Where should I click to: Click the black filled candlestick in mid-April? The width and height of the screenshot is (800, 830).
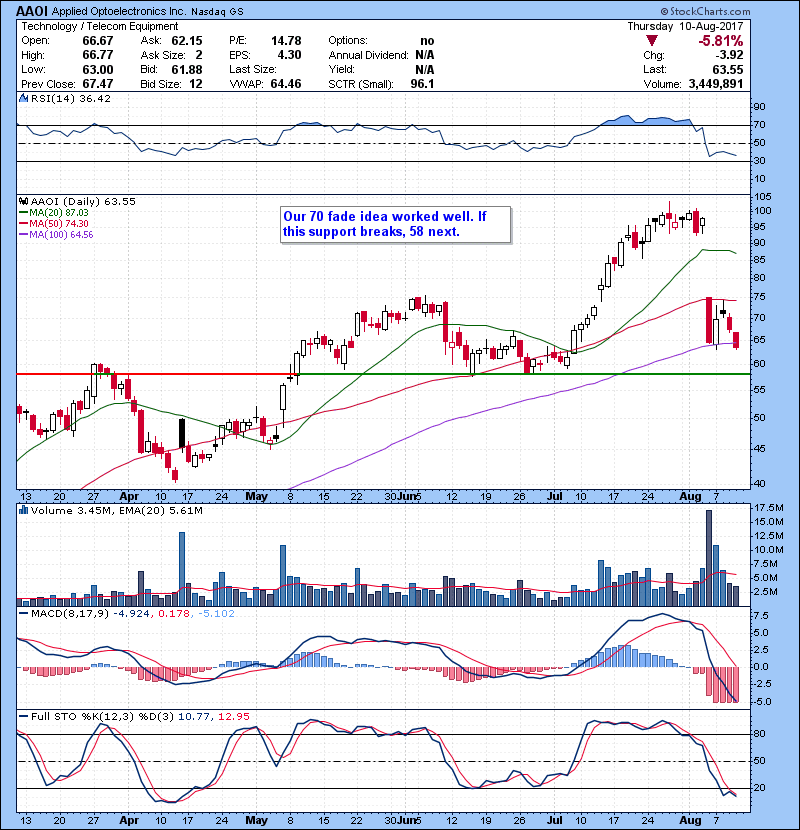click(182, 435)
